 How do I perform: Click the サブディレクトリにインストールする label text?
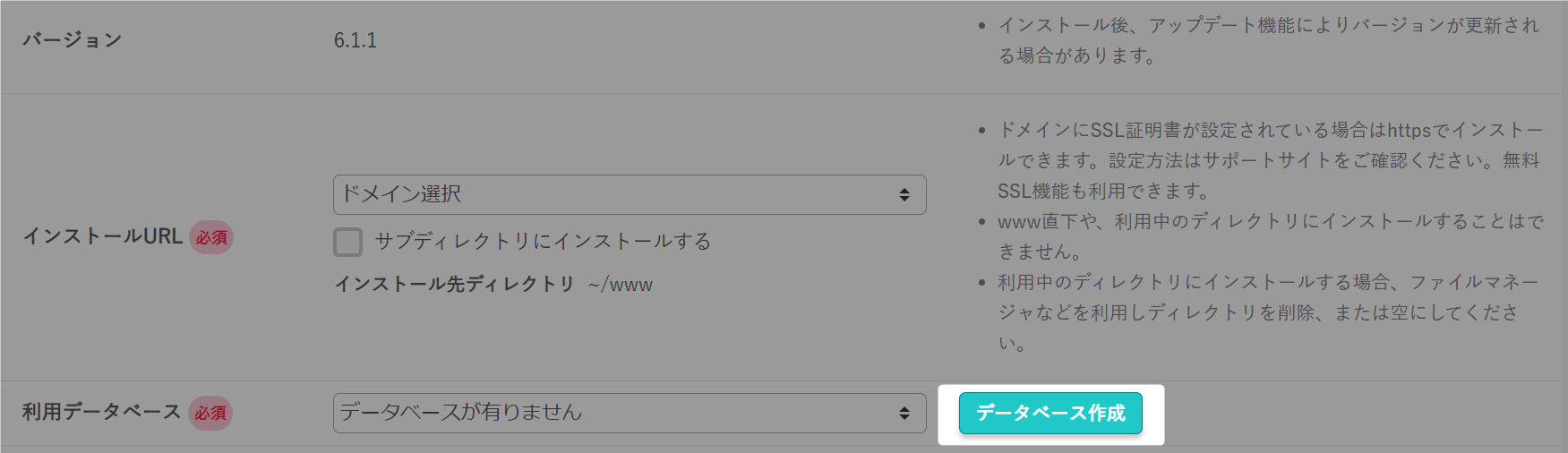543,242
